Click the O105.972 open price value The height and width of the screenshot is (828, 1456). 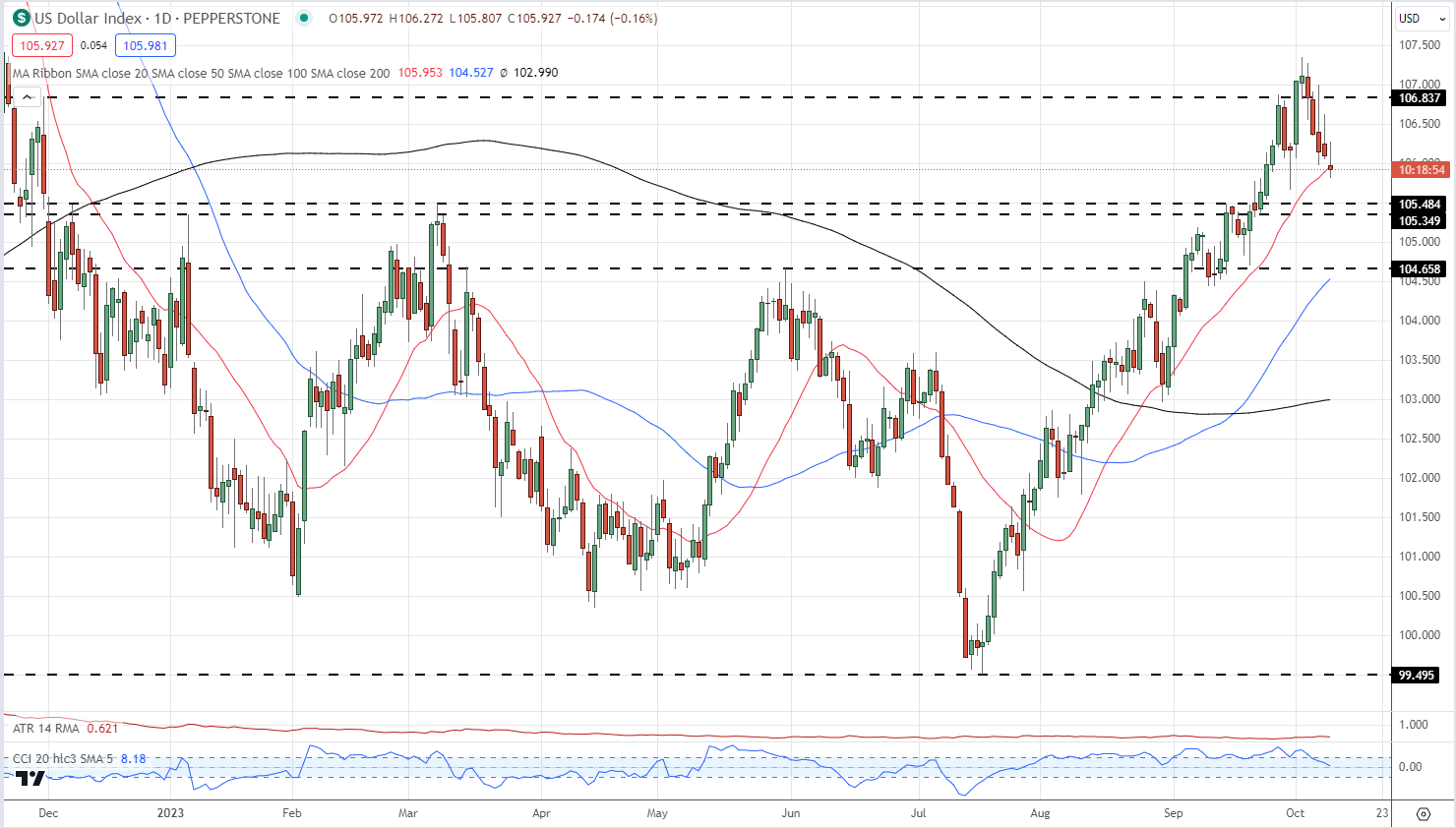coord(356,18)
